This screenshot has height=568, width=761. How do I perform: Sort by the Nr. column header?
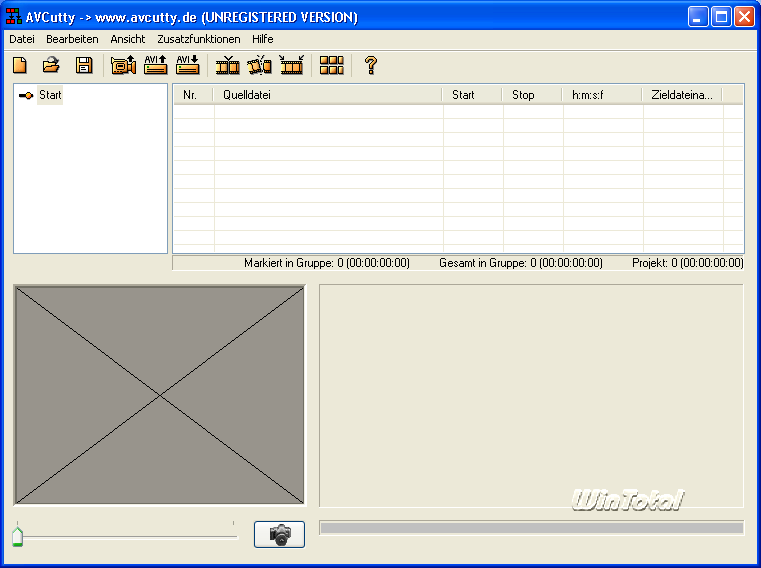(x=194, y=95)
